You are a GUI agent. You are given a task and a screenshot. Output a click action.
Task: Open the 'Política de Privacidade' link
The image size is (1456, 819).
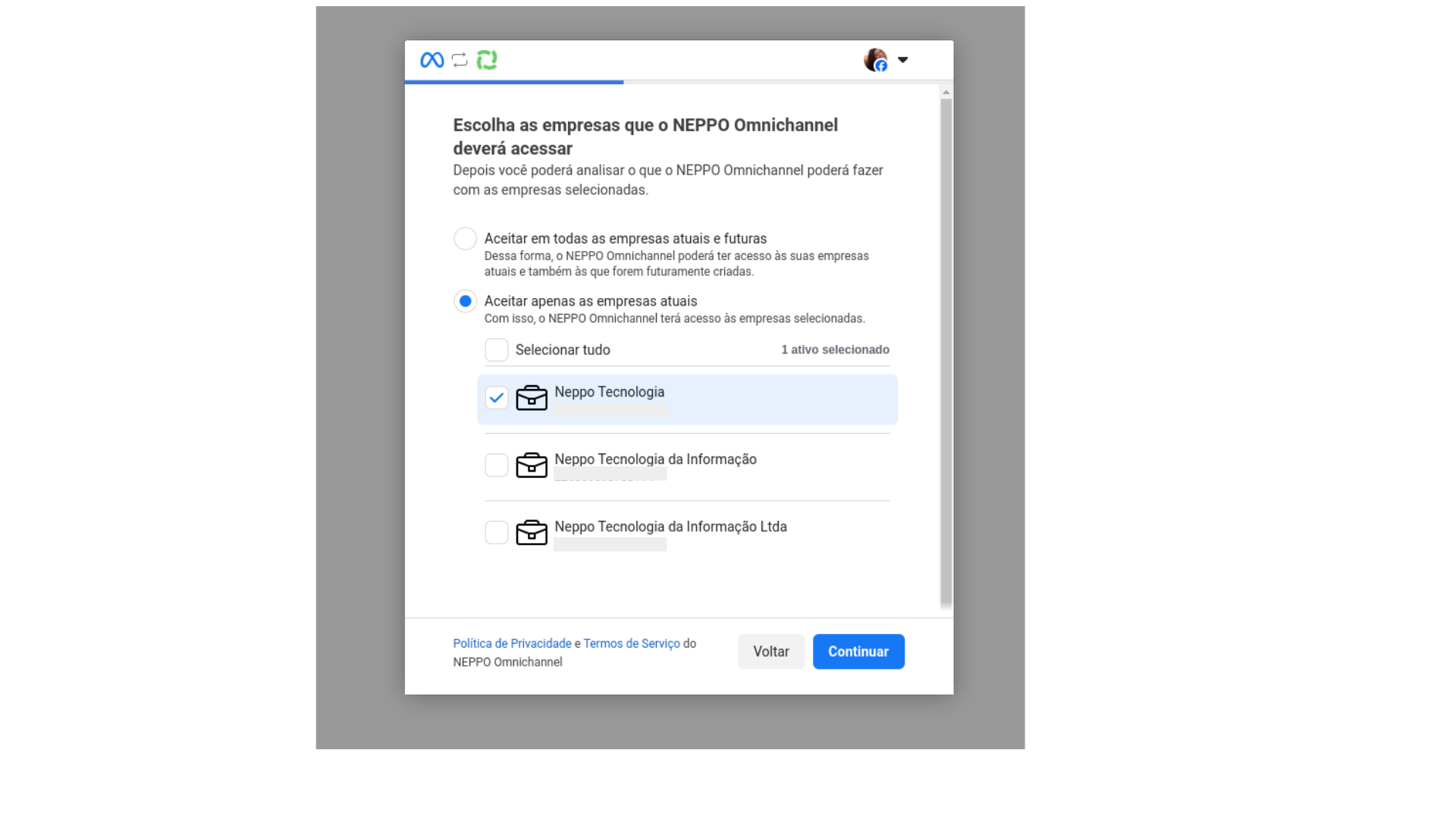[512, 644]
